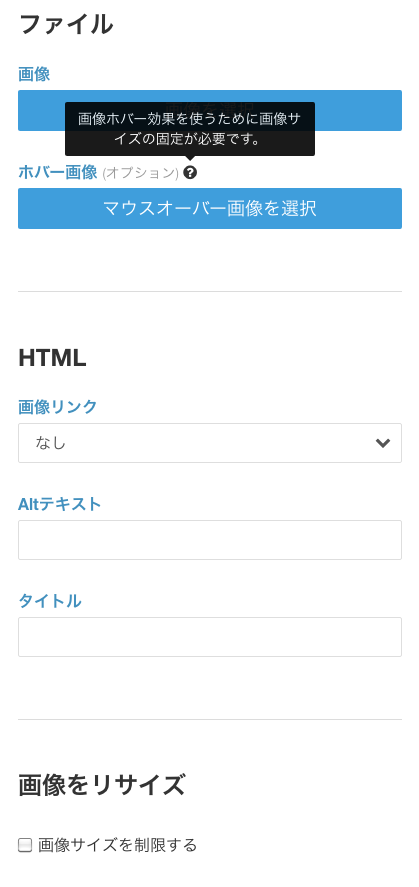The image size is (419, 887).
Task: Select the ホバー画像 field label
Action: [58, 172]
